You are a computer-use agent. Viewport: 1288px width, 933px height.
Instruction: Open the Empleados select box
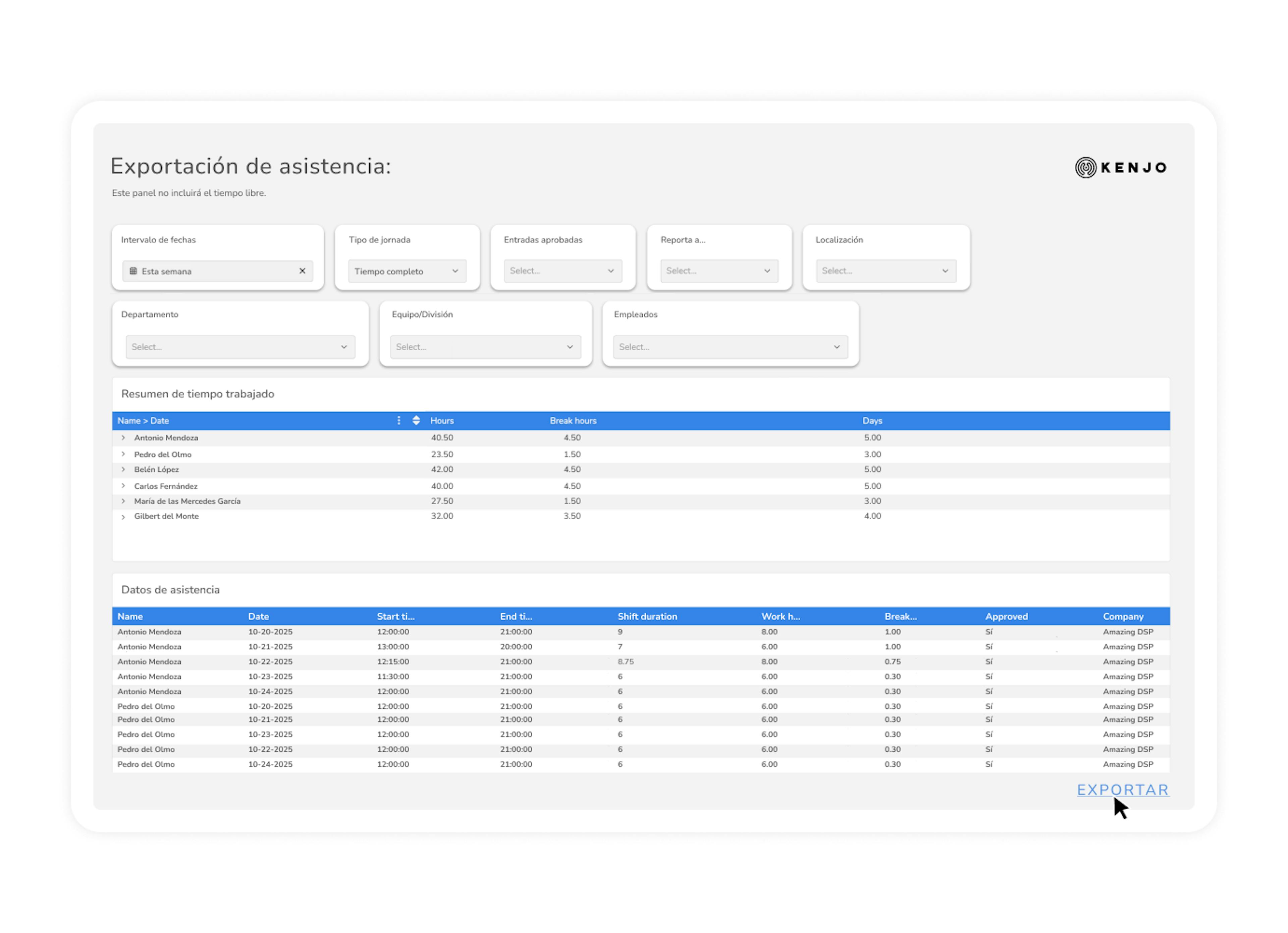coord(730,347)
